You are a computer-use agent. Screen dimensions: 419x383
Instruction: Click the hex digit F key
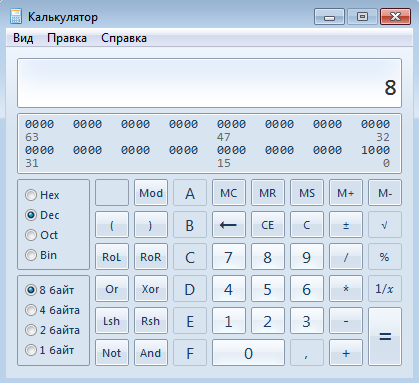point(190,353)
